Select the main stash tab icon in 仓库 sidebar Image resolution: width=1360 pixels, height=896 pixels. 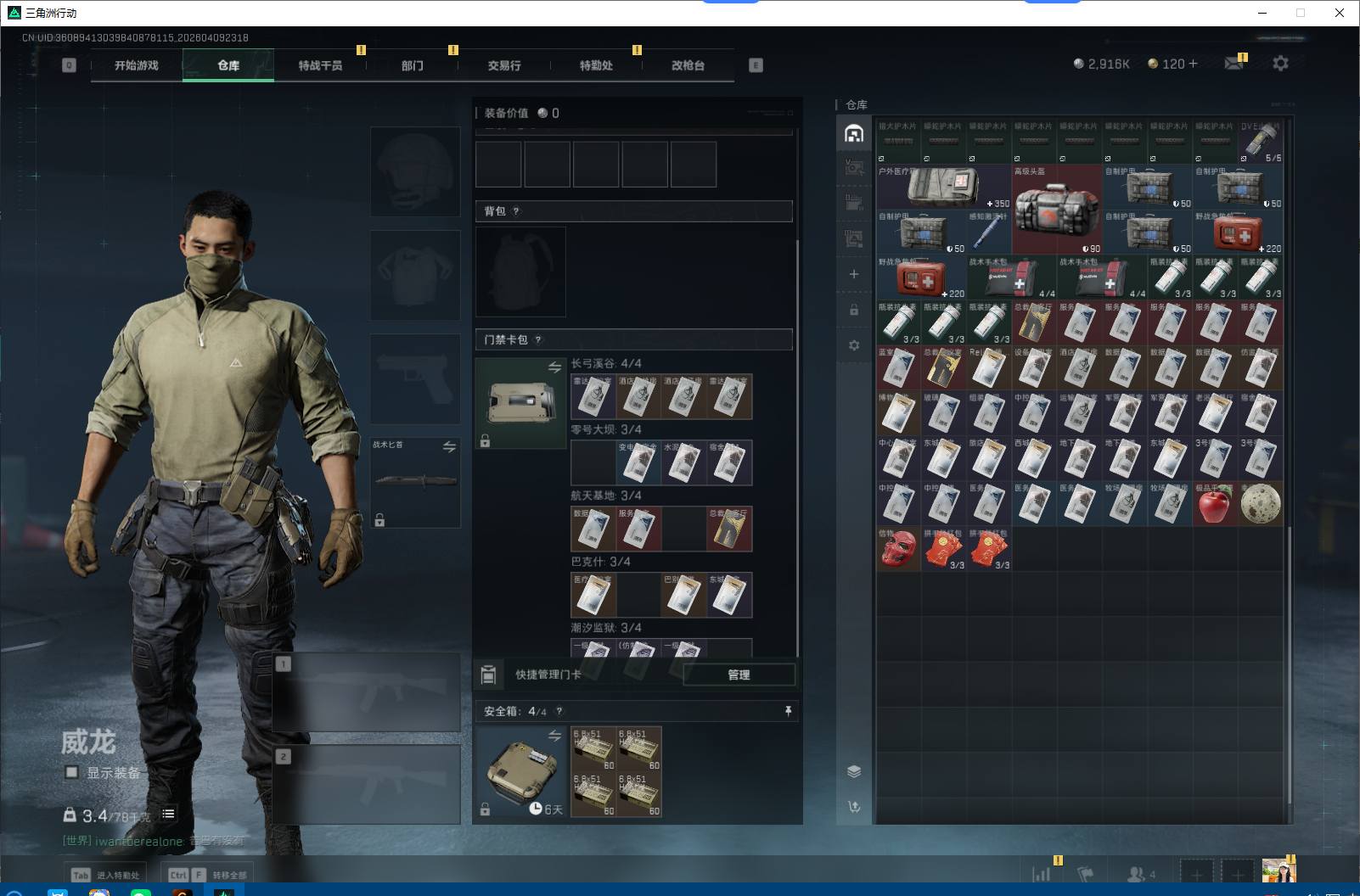coord(854,133)
